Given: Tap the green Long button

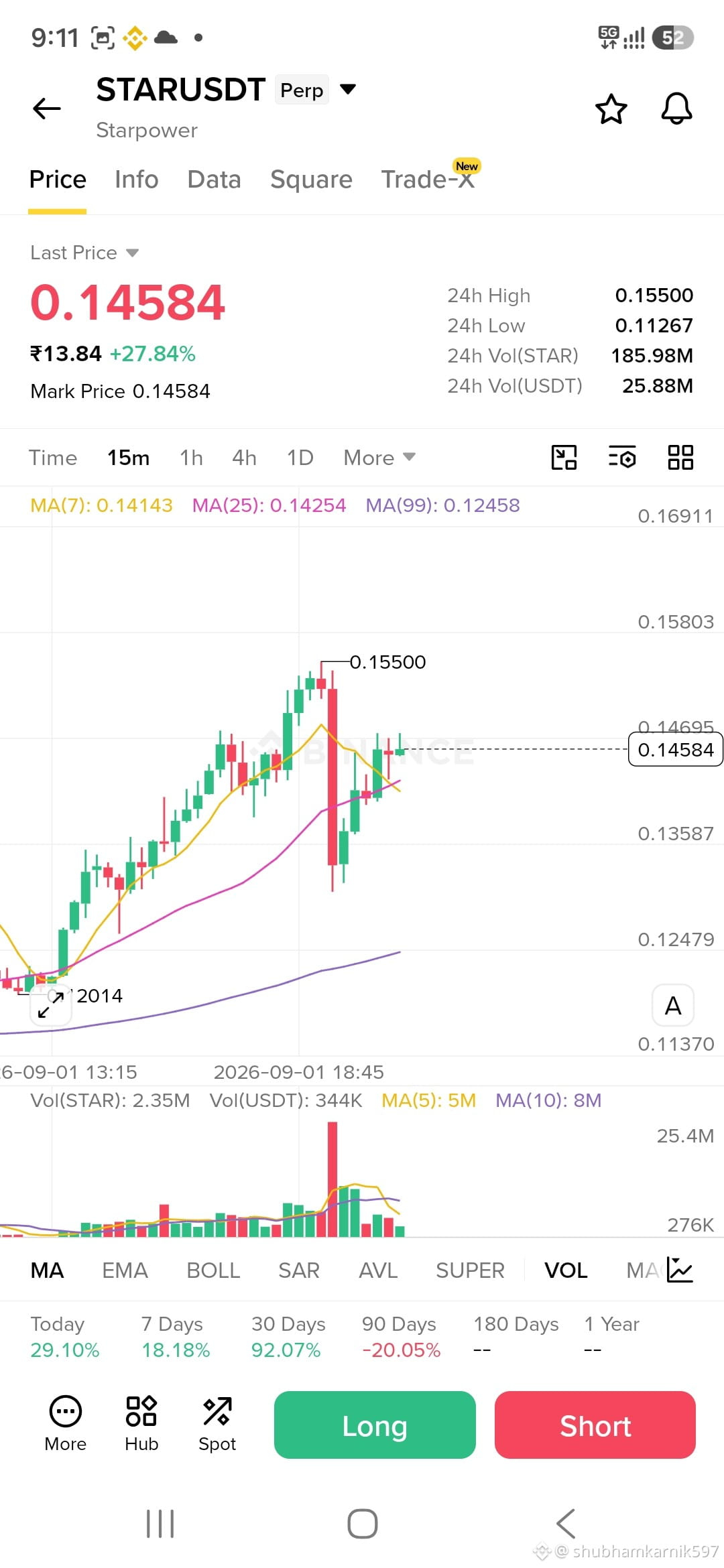Looking at the screenshot, I should click(375, 1425).
